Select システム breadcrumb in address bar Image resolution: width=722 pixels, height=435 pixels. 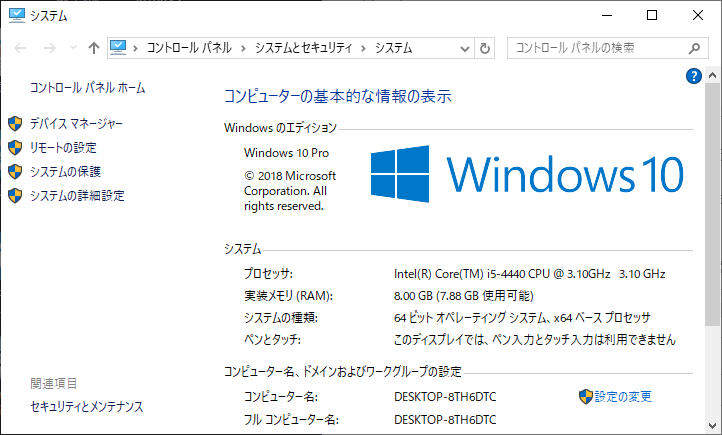click(x=393, y=48)
